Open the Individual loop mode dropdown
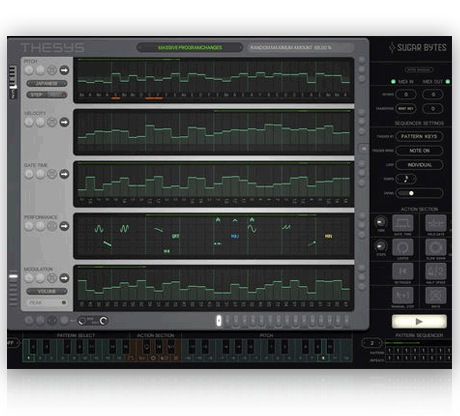Screen dimensions: 460x416 tap(419, 165)
